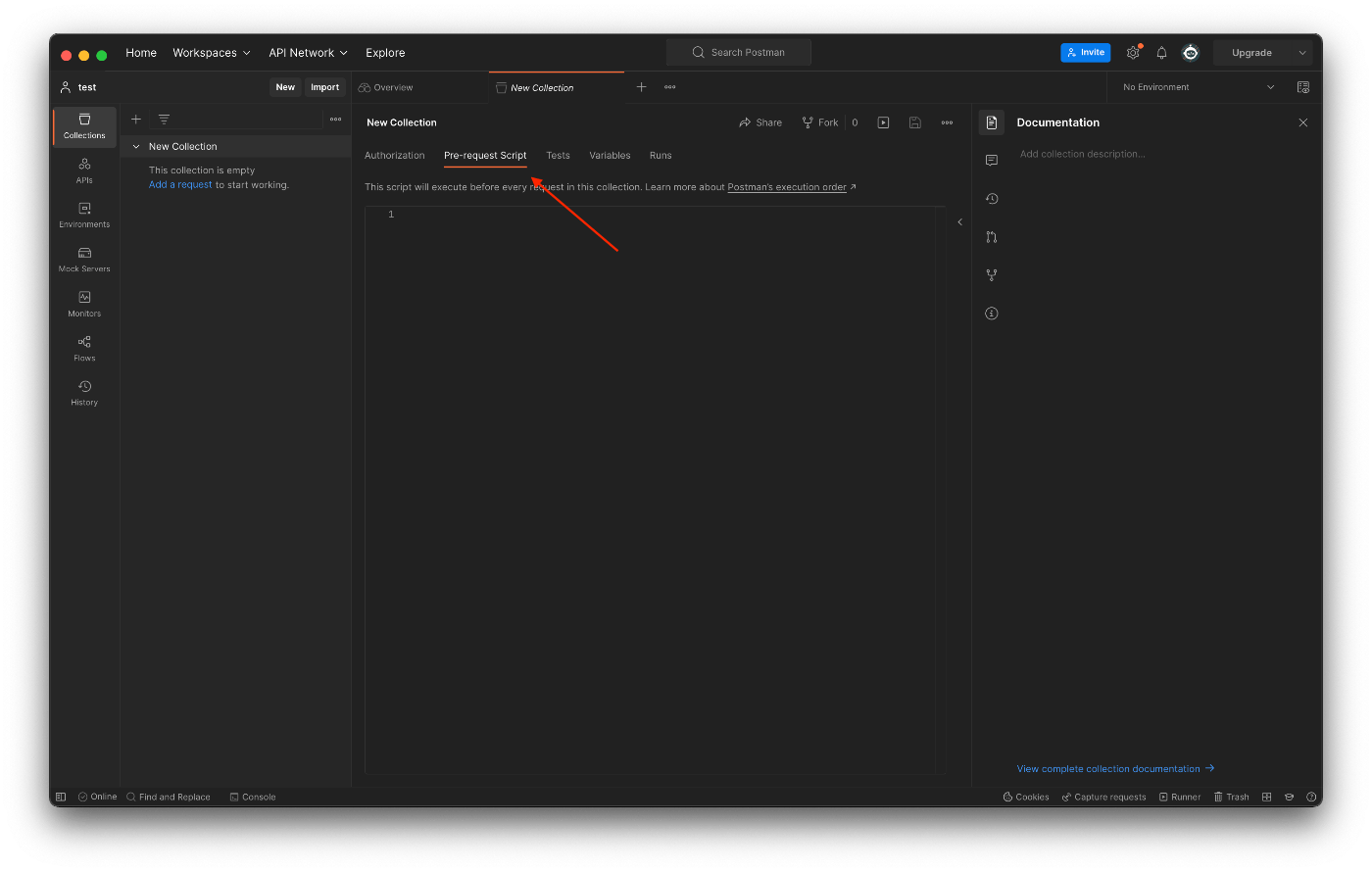Switch to the Variables tab
1372x872 pixels.
[x=610, y=156]
